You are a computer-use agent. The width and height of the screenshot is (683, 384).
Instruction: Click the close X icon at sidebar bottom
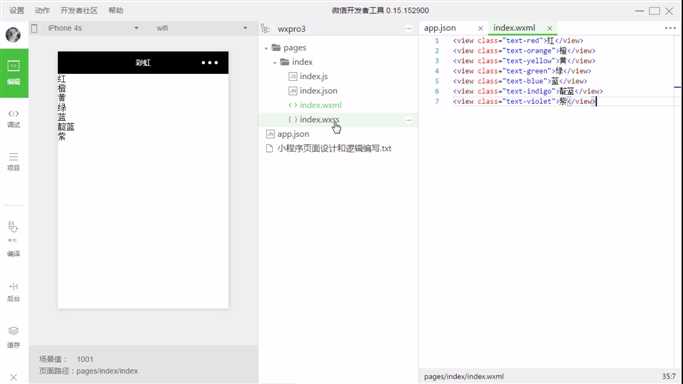coord(14,377)
